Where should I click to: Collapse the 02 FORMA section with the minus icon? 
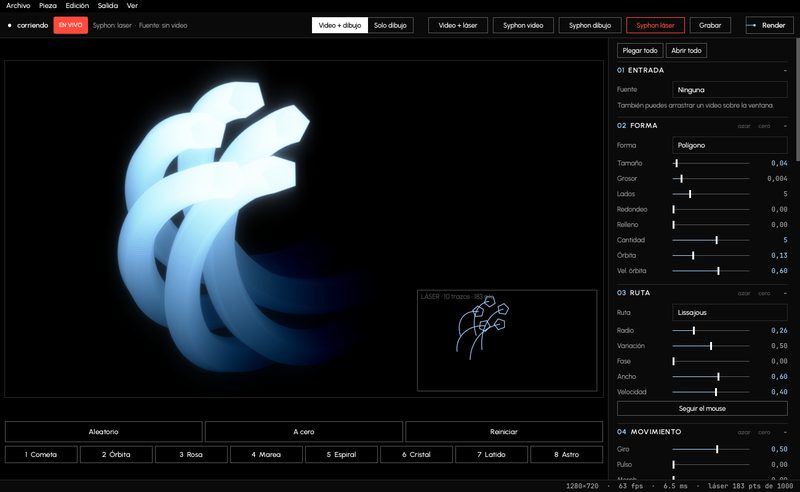point(785,126)
